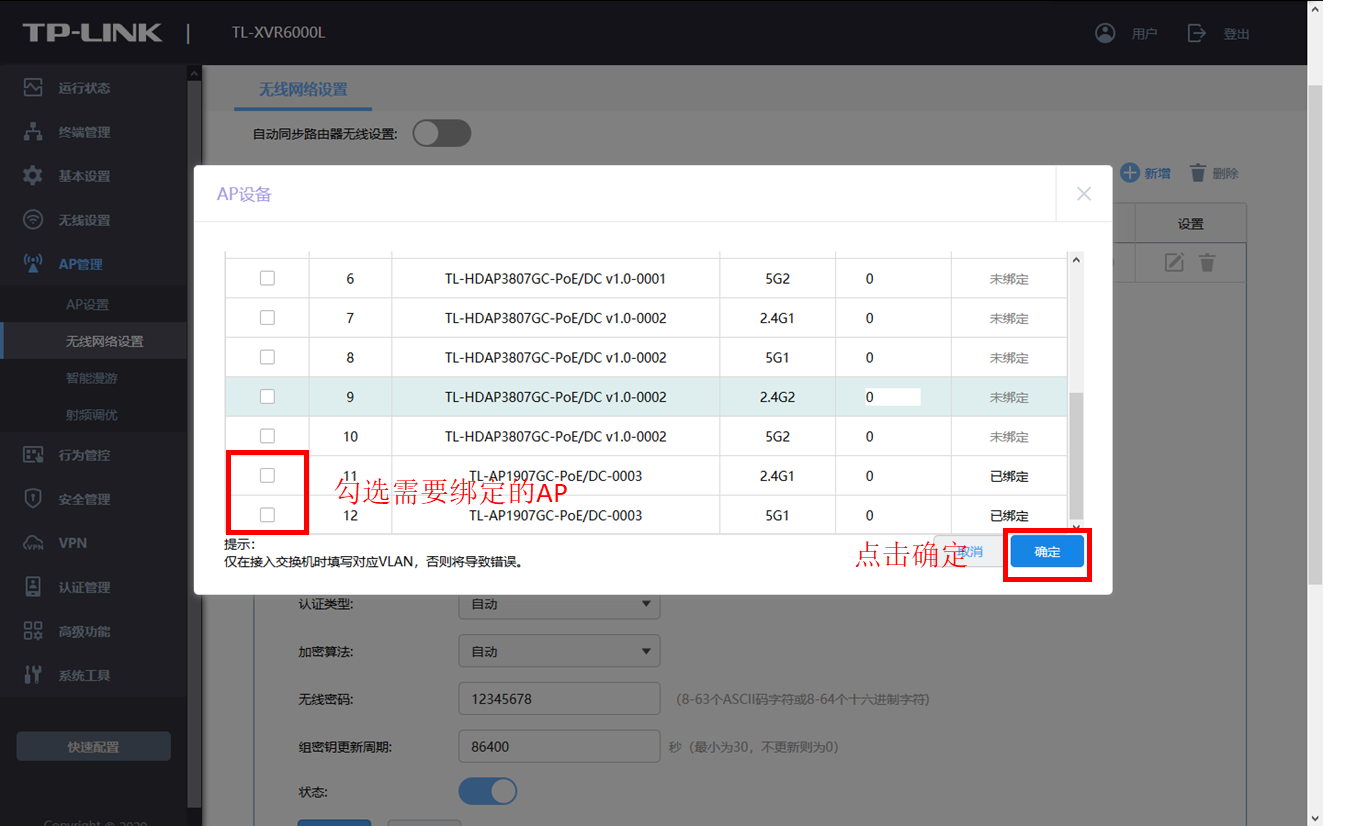This screenshot has height=826, width=1358.
Task: Click 已绑定 status in row 11
Action: click(x=1009, y=476)
